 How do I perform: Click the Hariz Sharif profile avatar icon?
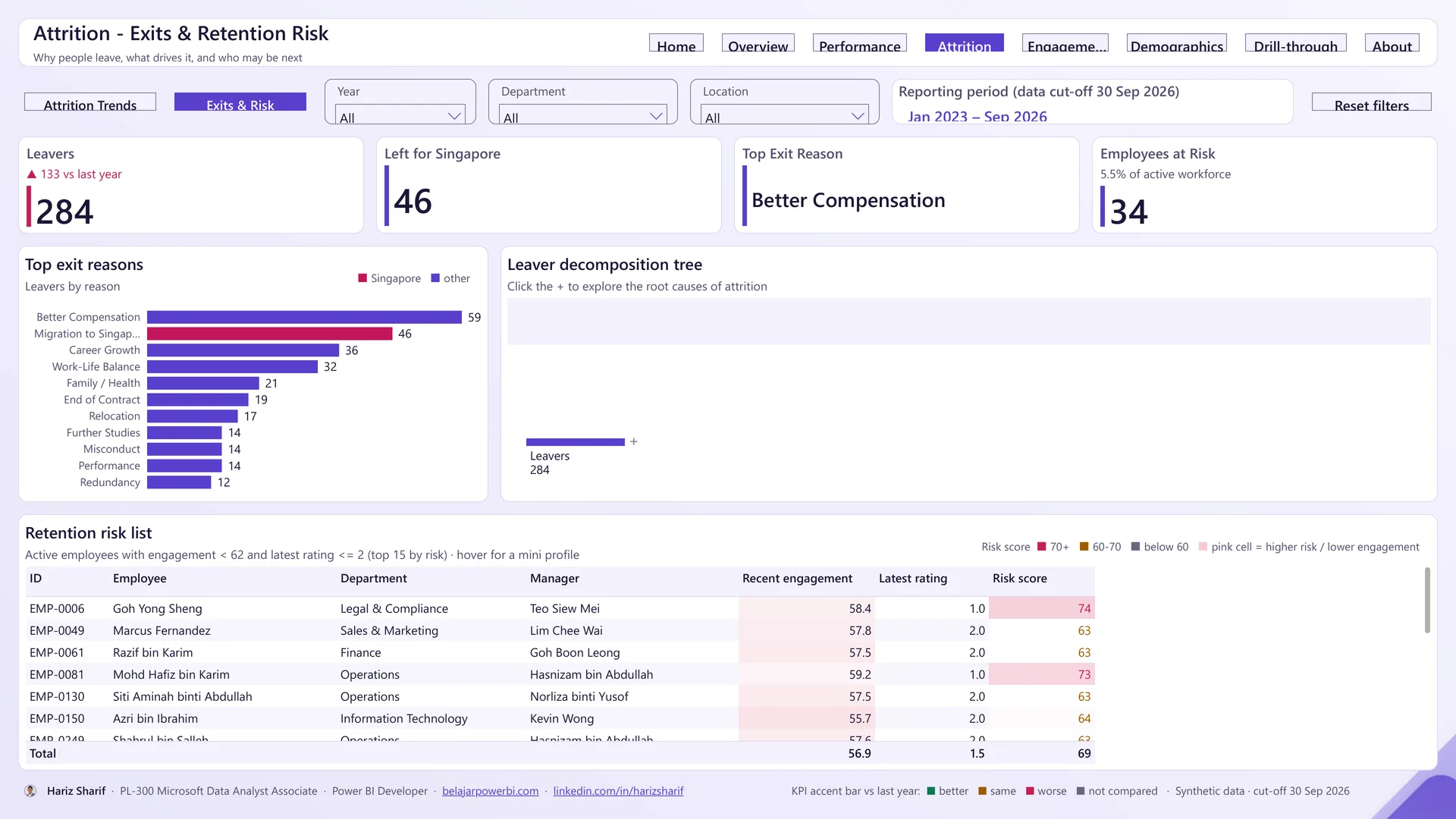(x=30, y=791)
